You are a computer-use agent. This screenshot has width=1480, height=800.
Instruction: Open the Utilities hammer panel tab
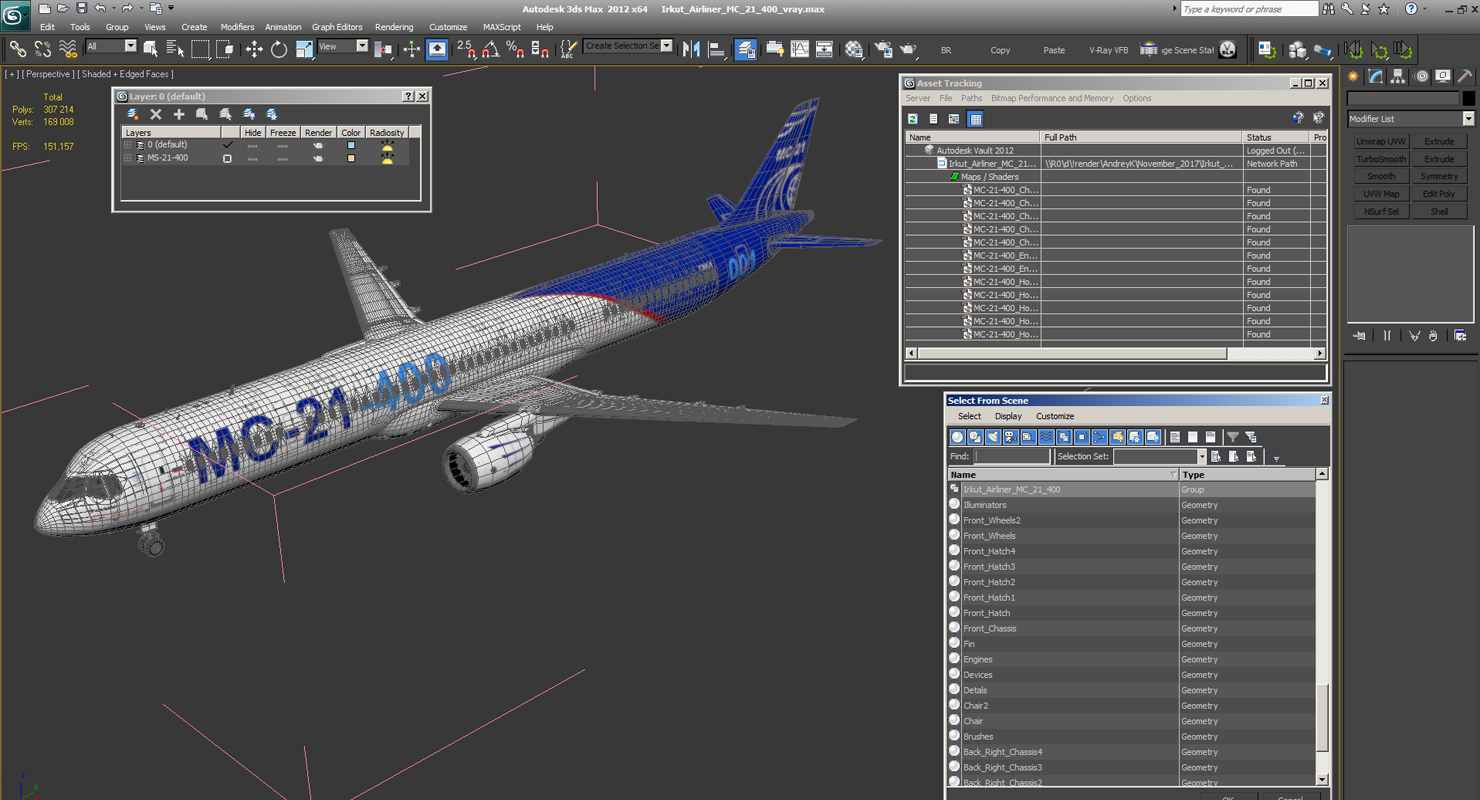pos(1465,76)
